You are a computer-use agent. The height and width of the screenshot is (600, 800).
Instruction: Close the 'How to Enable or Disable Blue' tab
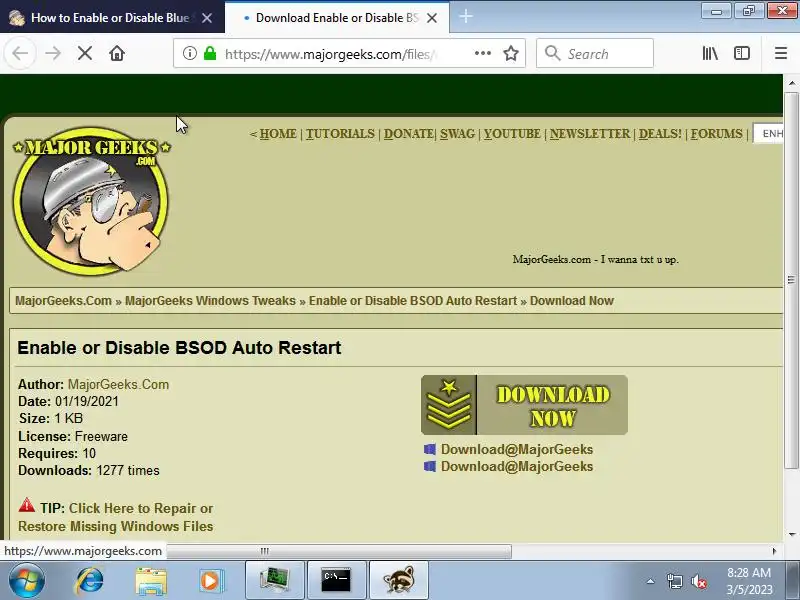pyautogui.click(x=207, y=18)
